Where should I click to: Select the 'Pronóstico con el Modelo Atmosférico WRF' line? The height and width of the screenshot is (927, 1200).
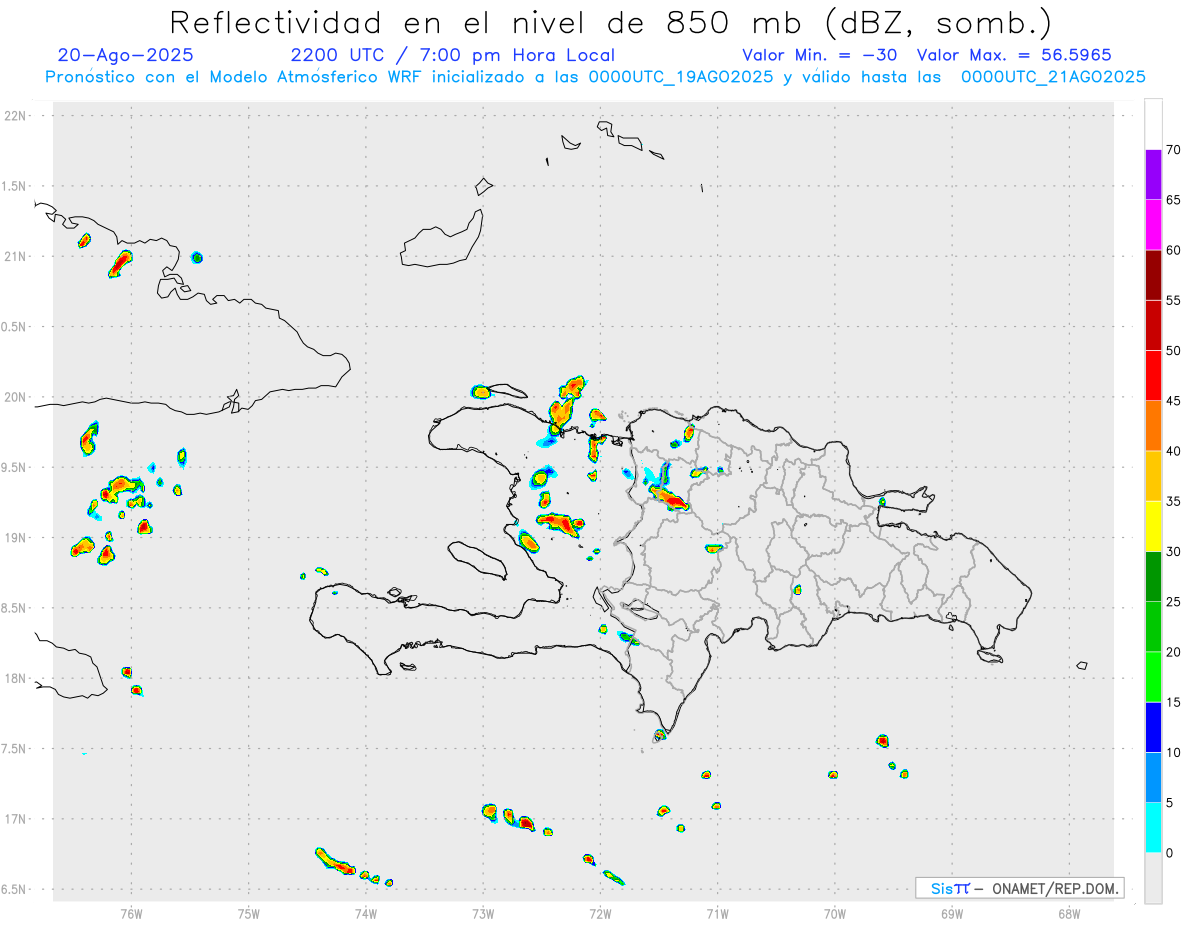point(595,77)
